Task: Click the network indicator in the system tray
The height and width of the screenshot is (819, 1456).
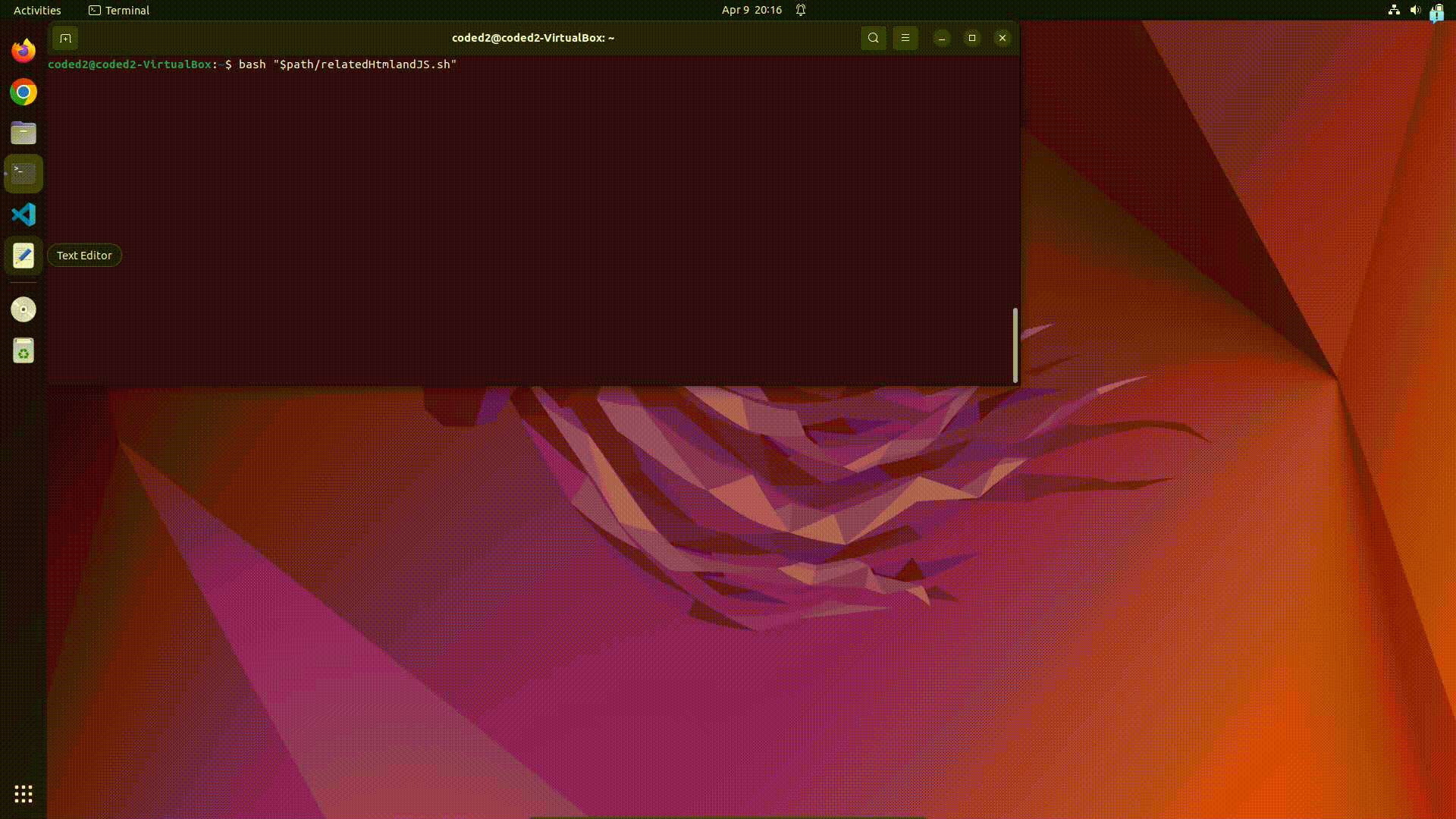Action: [1394, 10]
